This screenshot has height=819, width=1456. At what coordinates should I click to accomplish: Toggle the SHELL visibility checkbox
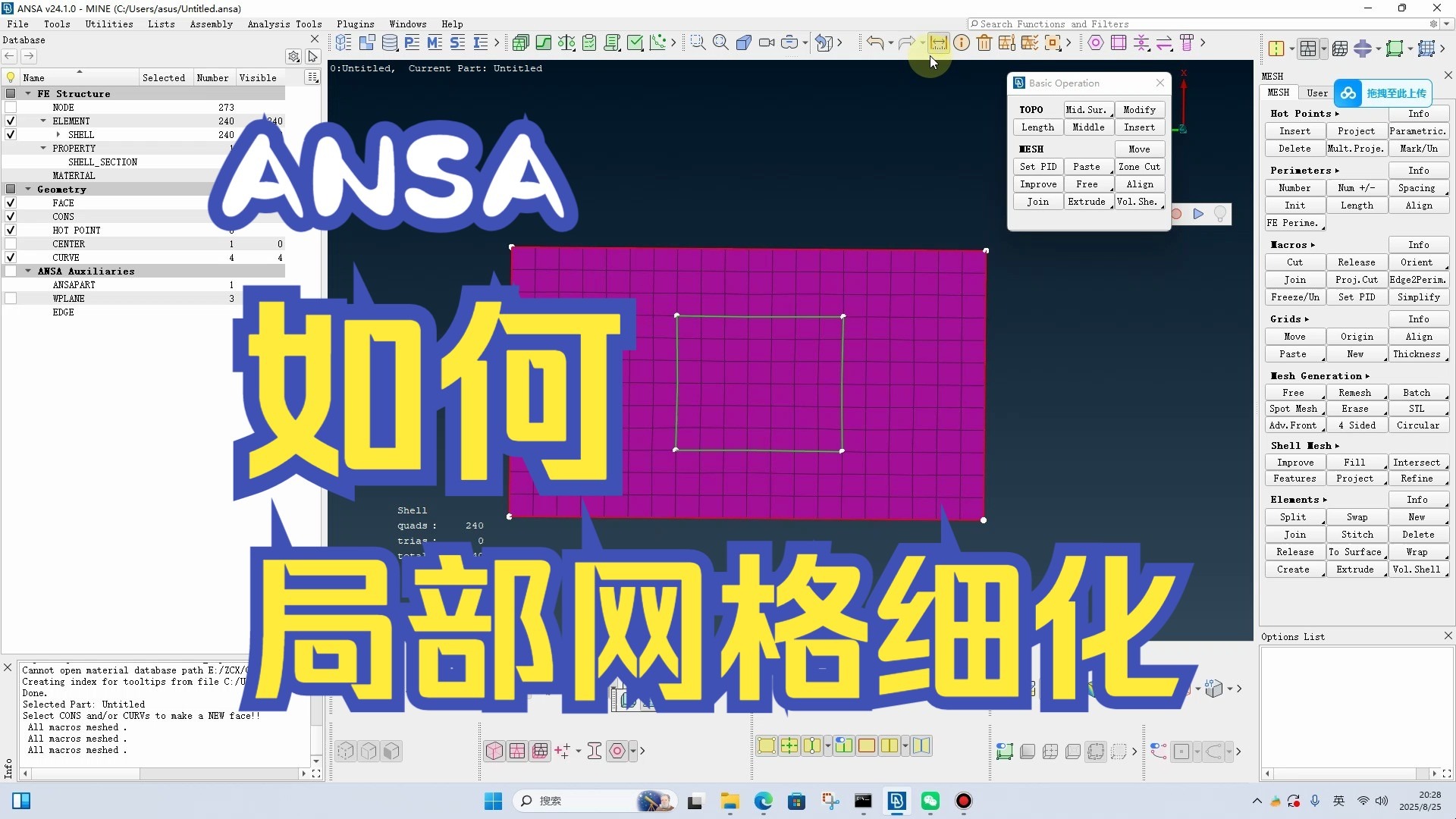pyautogui.click(x=11, y=135)
